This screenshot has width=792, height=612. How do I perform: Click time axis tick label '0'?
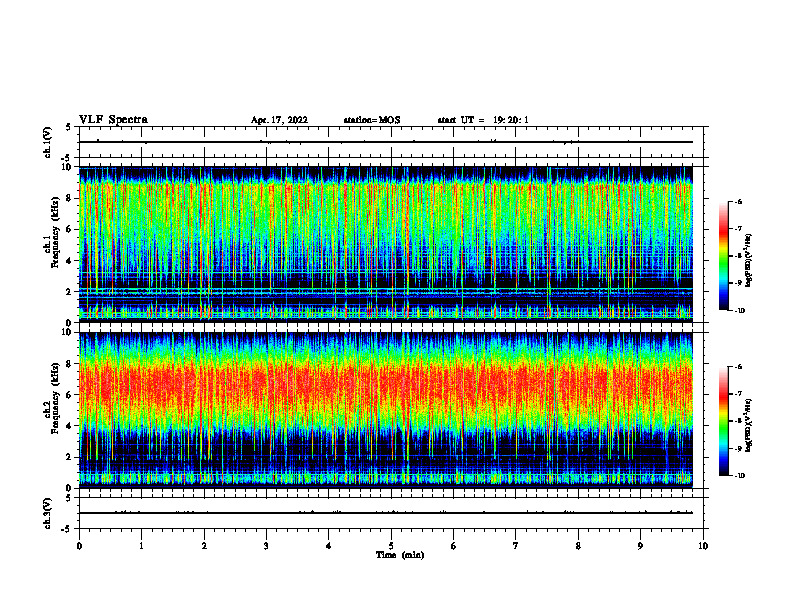click(x=79, y=546)
